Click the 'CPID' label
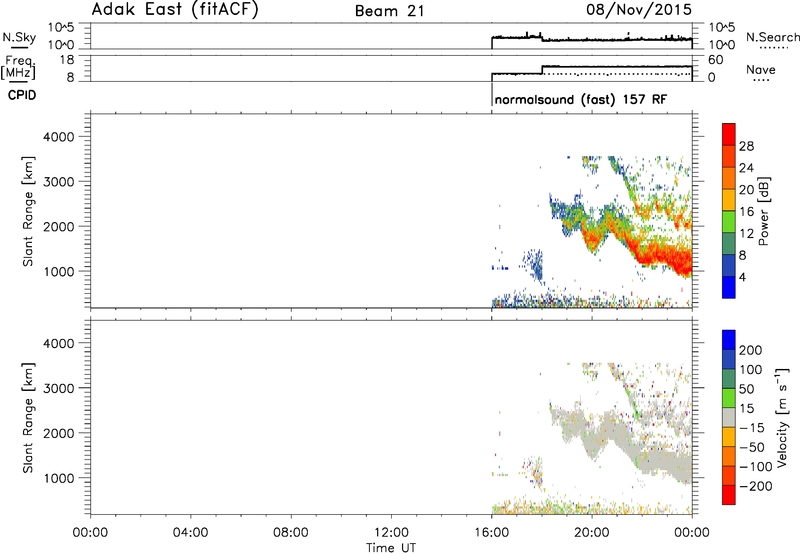 pyautogui.click(x=22, y=95)
